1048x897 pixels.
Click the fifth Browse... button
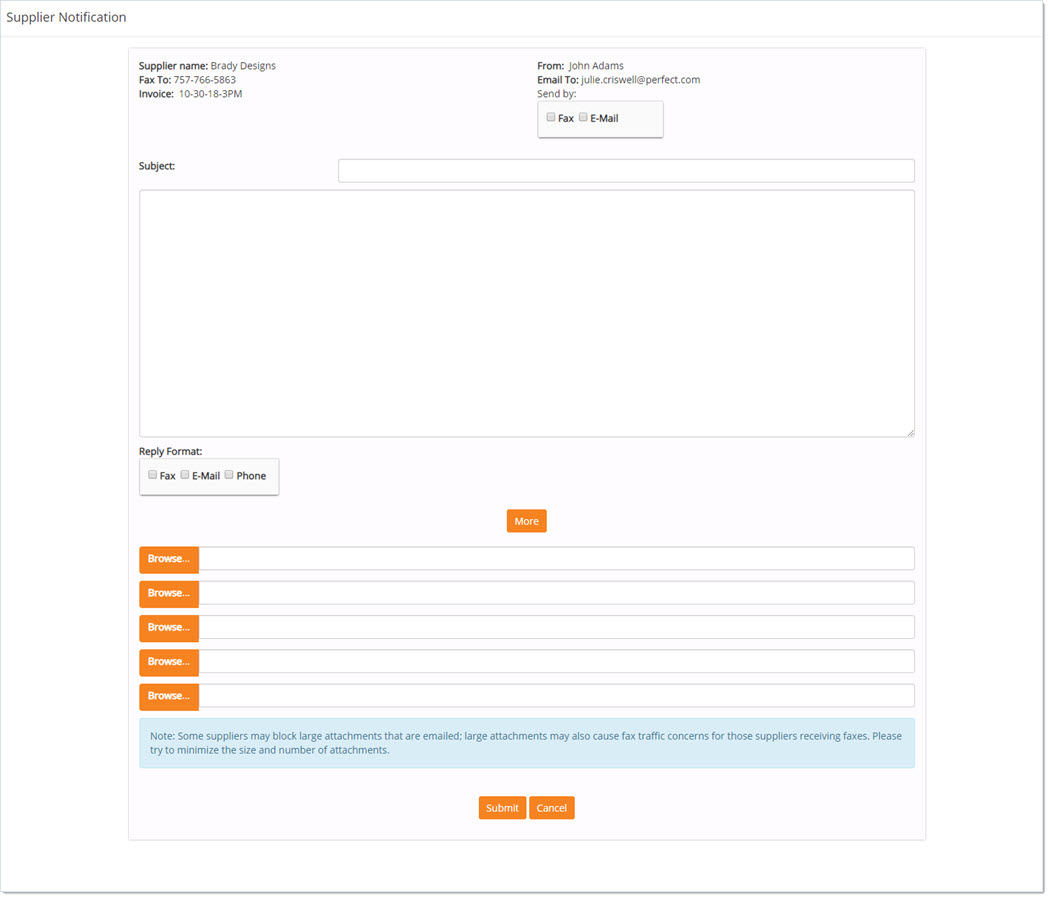(x=169, y=696)
